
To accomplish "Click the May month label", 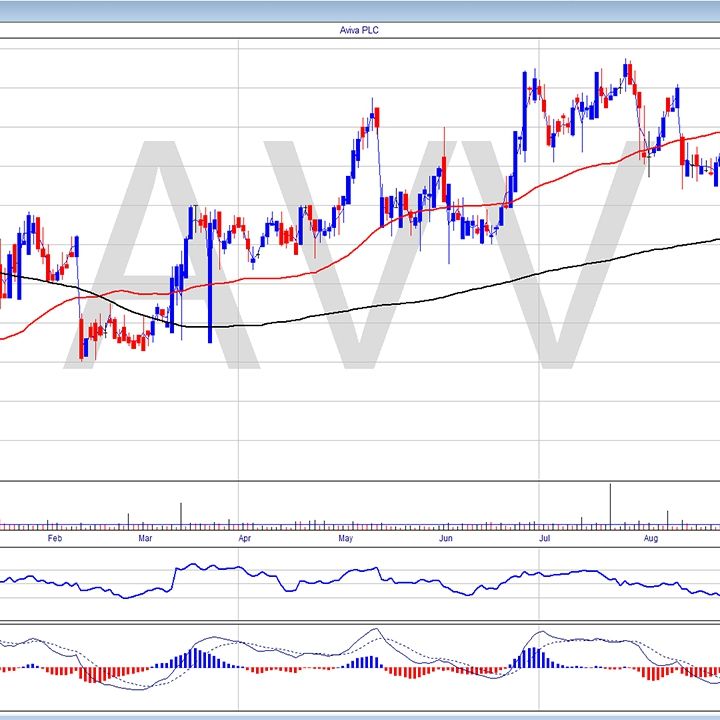I will (346, 538).
